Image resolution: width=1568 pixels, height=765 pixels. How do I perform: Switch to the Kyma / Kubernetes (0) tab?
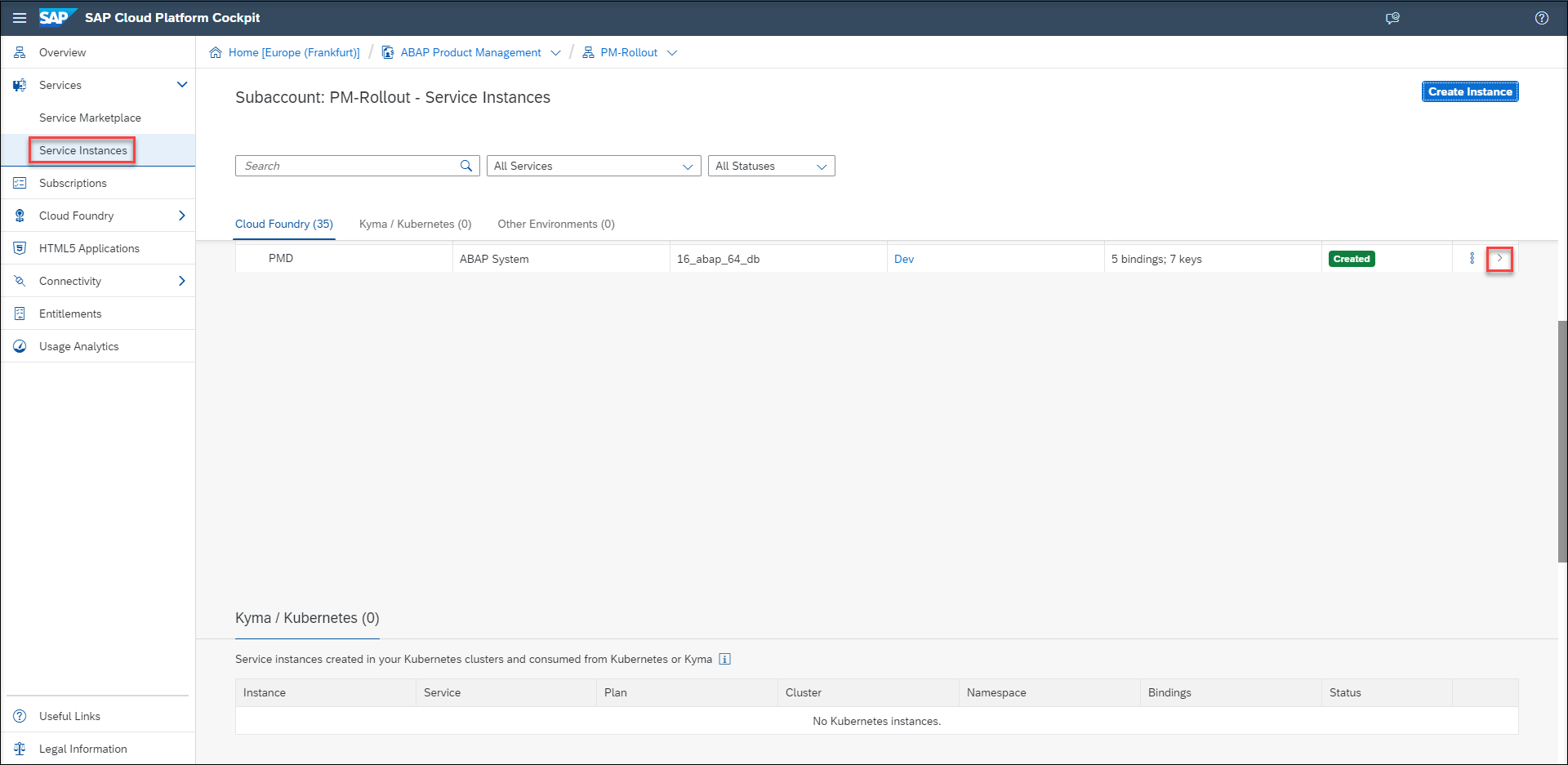click(x=416, y=224)
